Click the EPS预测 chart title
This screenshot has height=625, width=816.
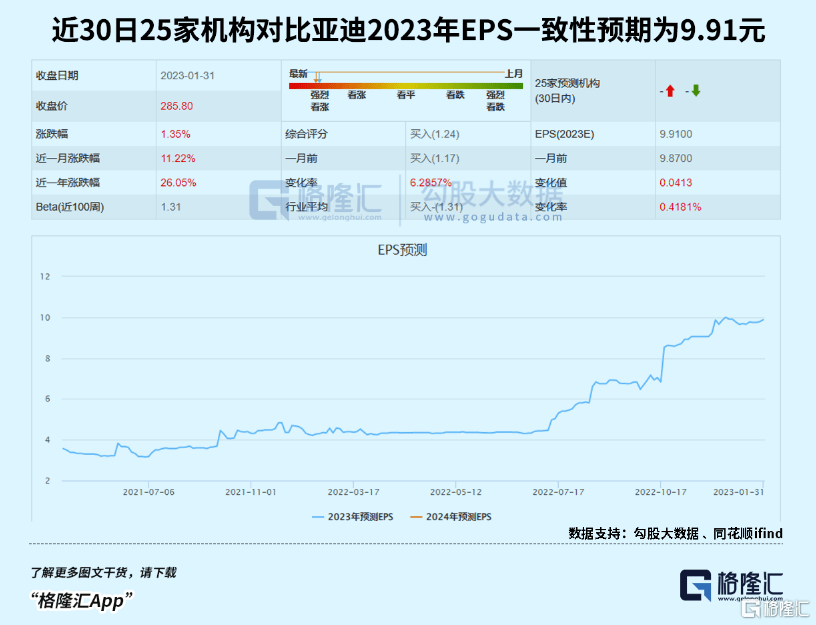pyautogui.click(x=402, y=250)
